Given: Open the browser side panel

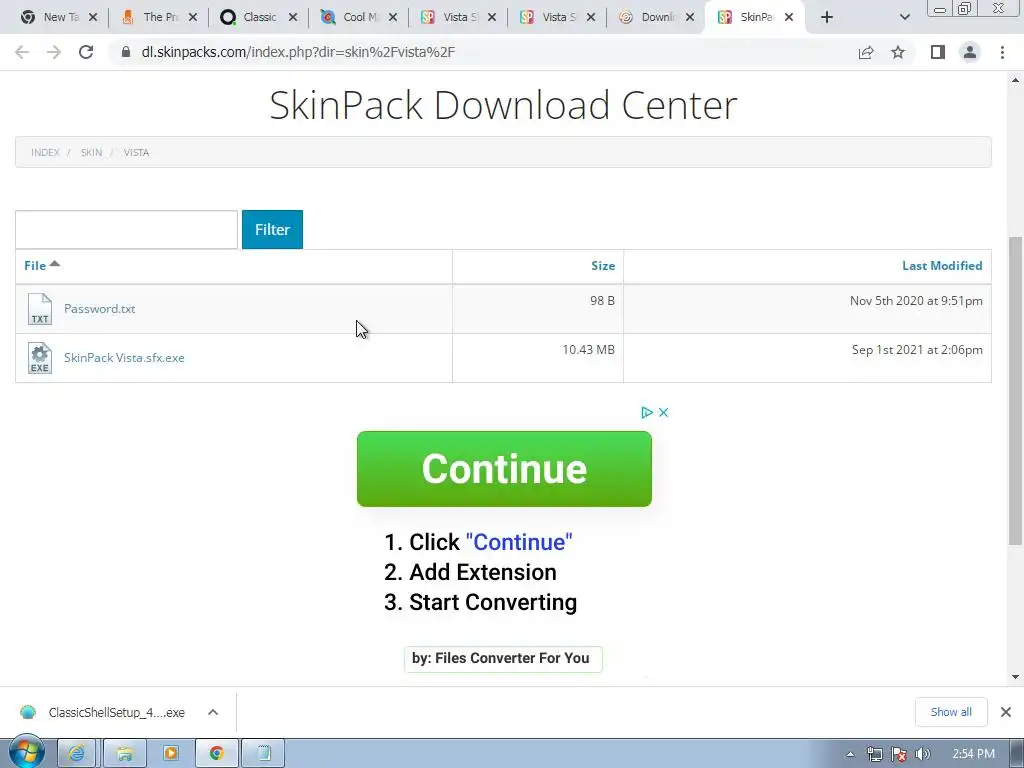Looking at the screenshot, I should (938, 52).
